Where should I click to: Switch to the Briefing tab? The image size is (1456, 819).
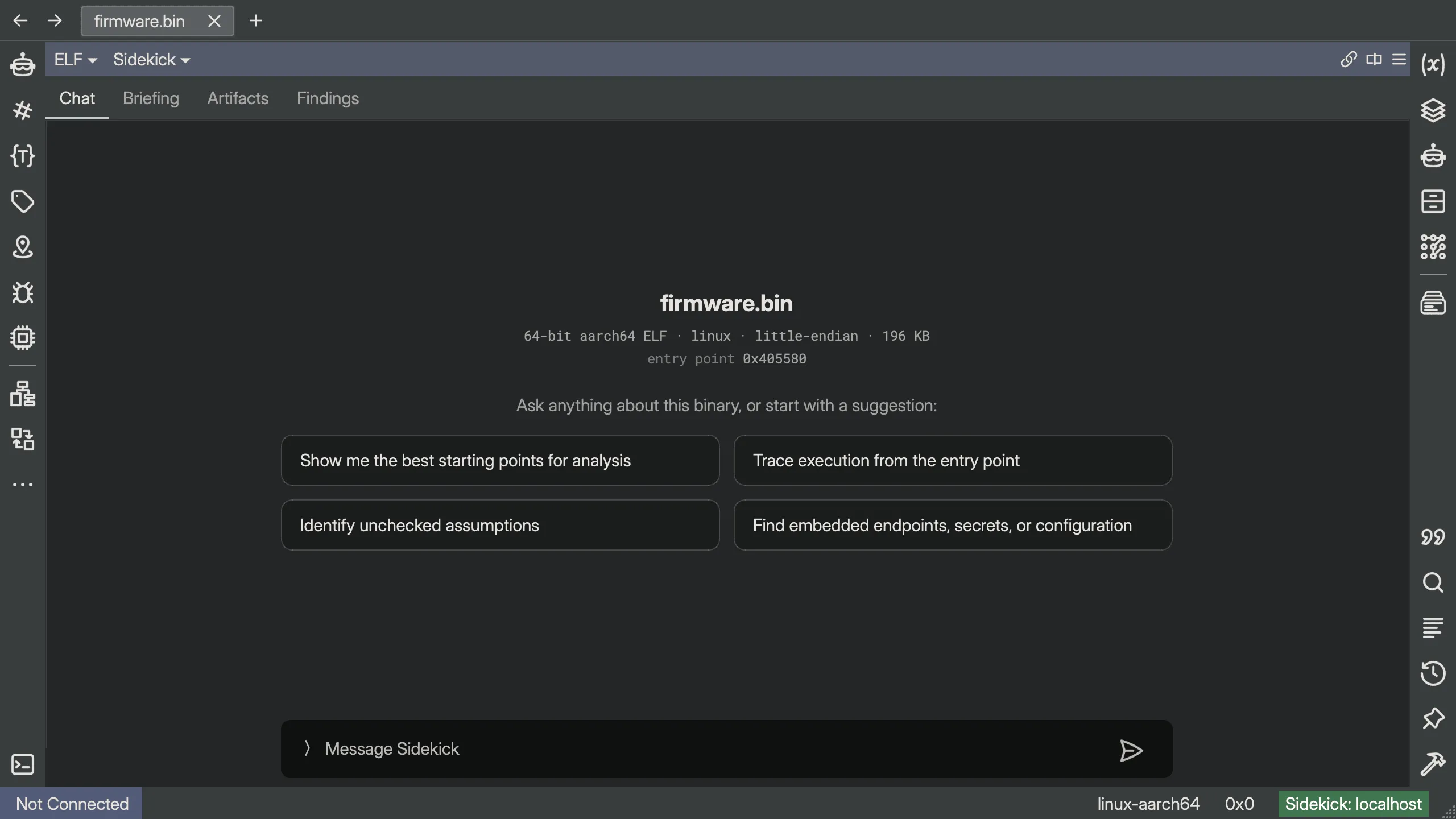(x=151, y=98)
